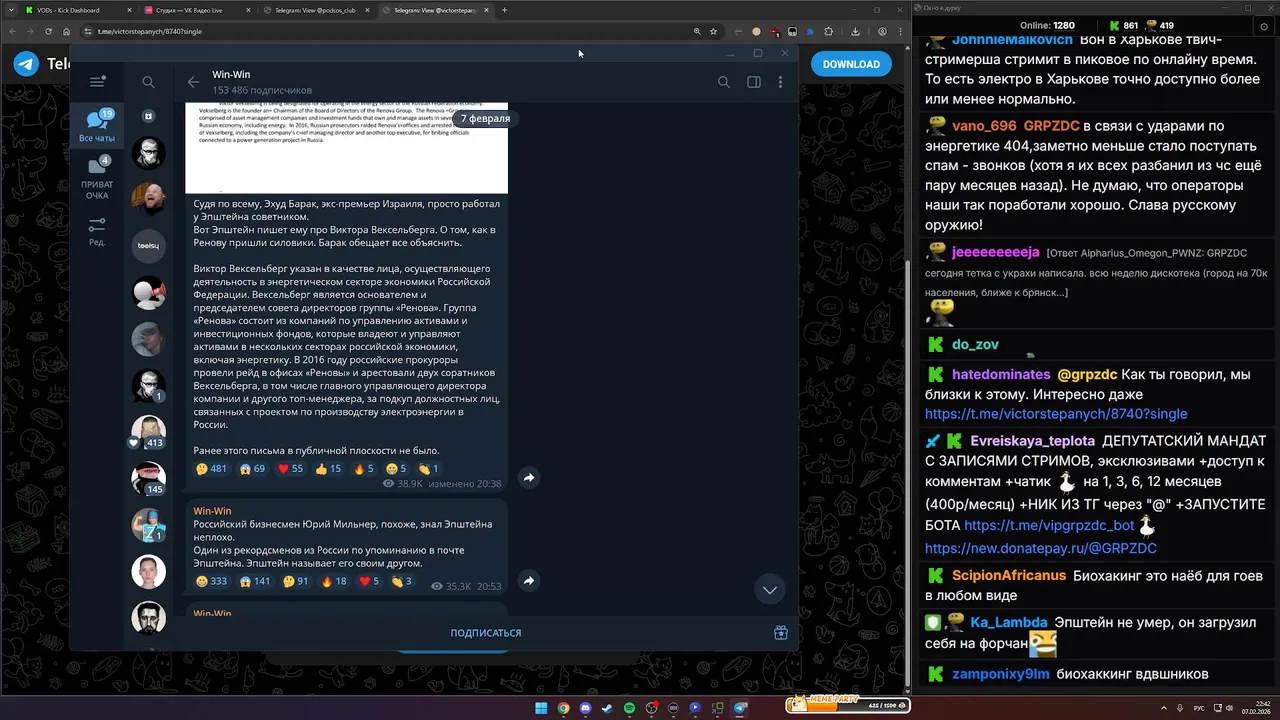Click the 😱 141 reaction on Milner post
Viewport: 1280px width, 720px height.
(255, 581)
